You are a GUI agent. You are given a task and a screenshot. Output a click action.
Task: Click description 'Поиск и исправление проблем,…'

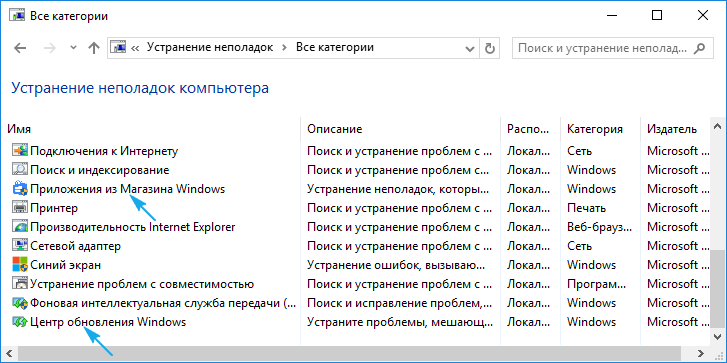[400, 303]
